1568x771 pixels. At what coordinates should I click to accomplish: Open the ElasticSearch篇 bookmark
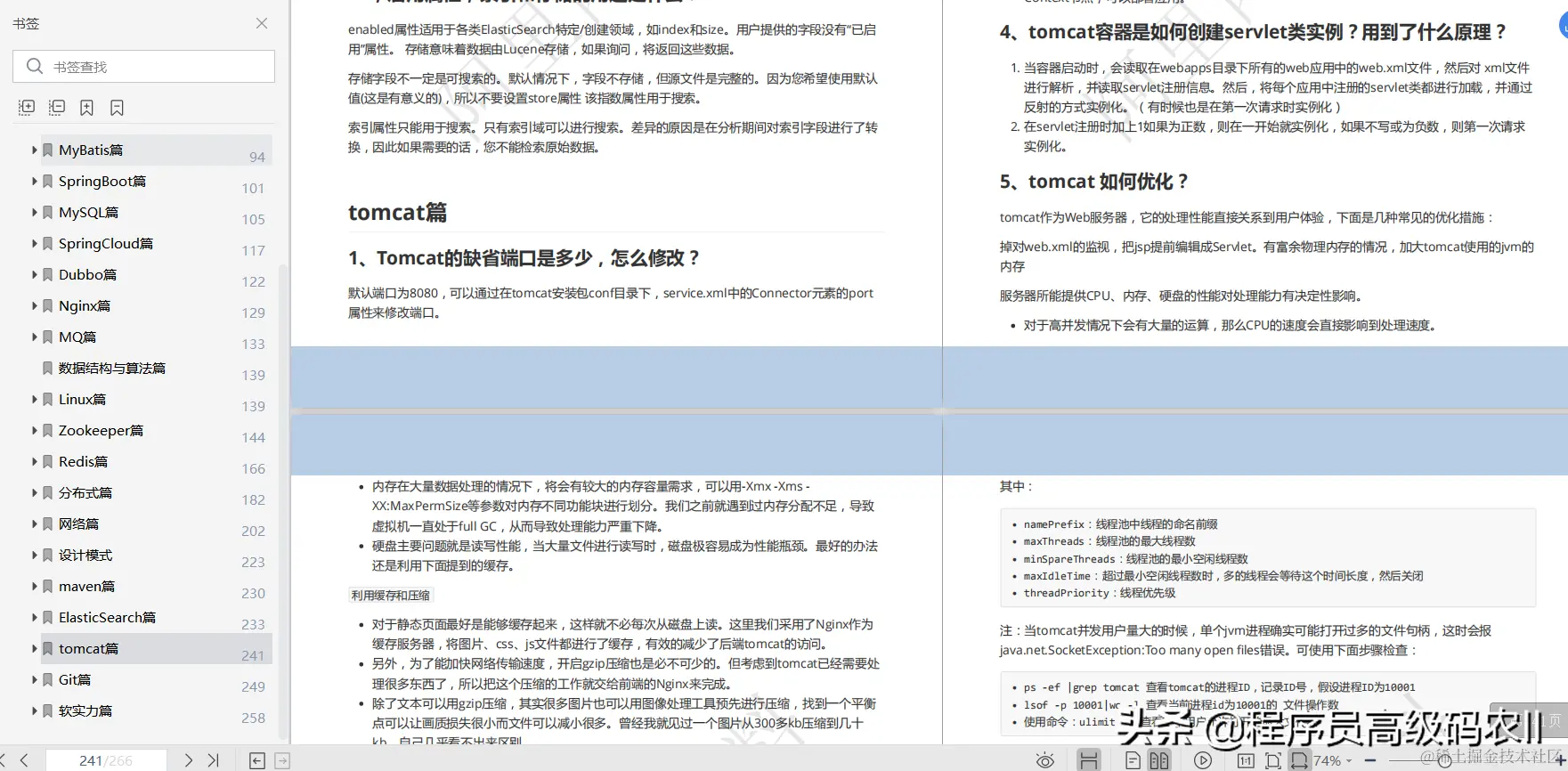(107, 617)
